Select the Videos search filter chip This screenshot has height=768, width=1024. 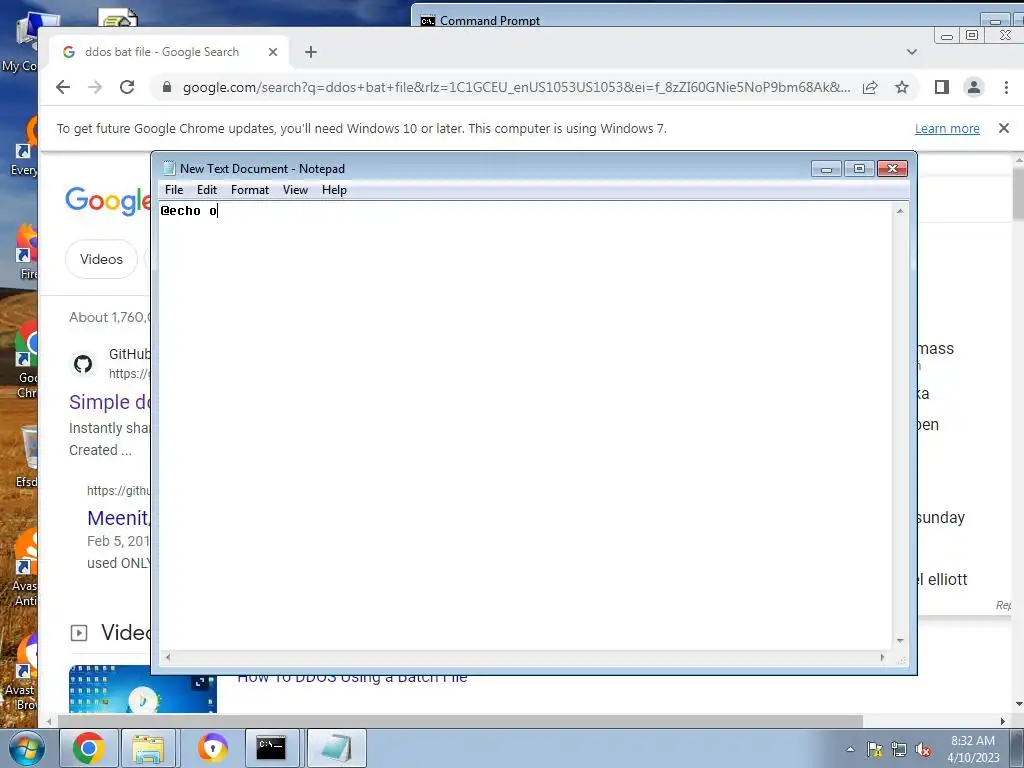(x=101, y=259)
